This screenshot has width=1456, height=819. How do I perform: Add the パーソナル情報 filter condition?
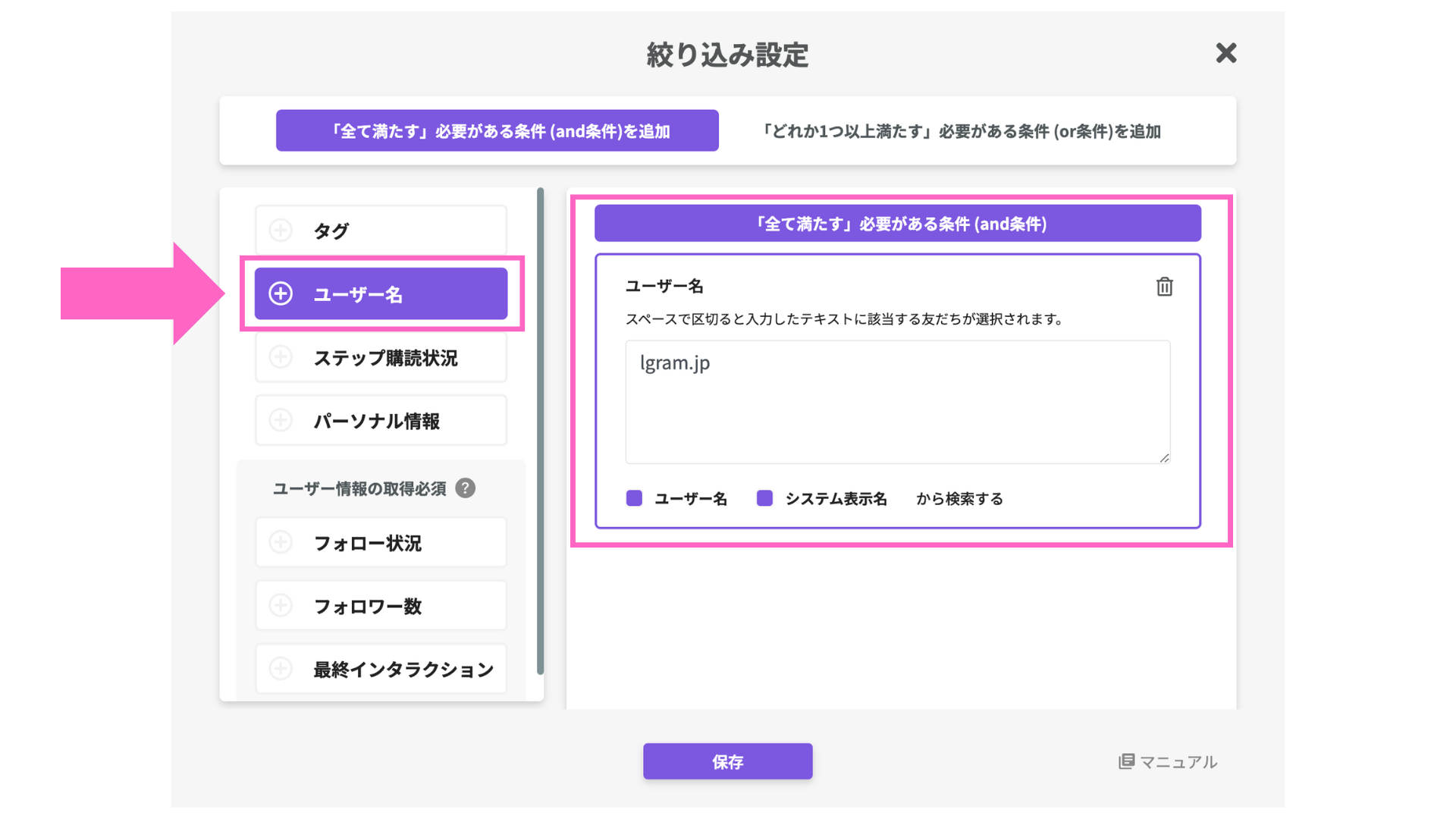(376, 421)
